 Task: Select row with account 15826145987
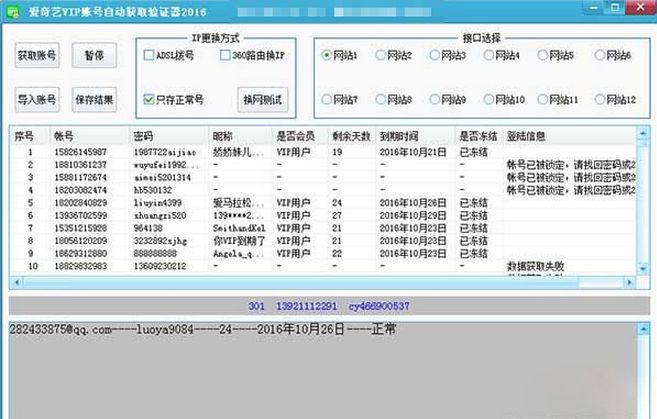pos(323,152)
